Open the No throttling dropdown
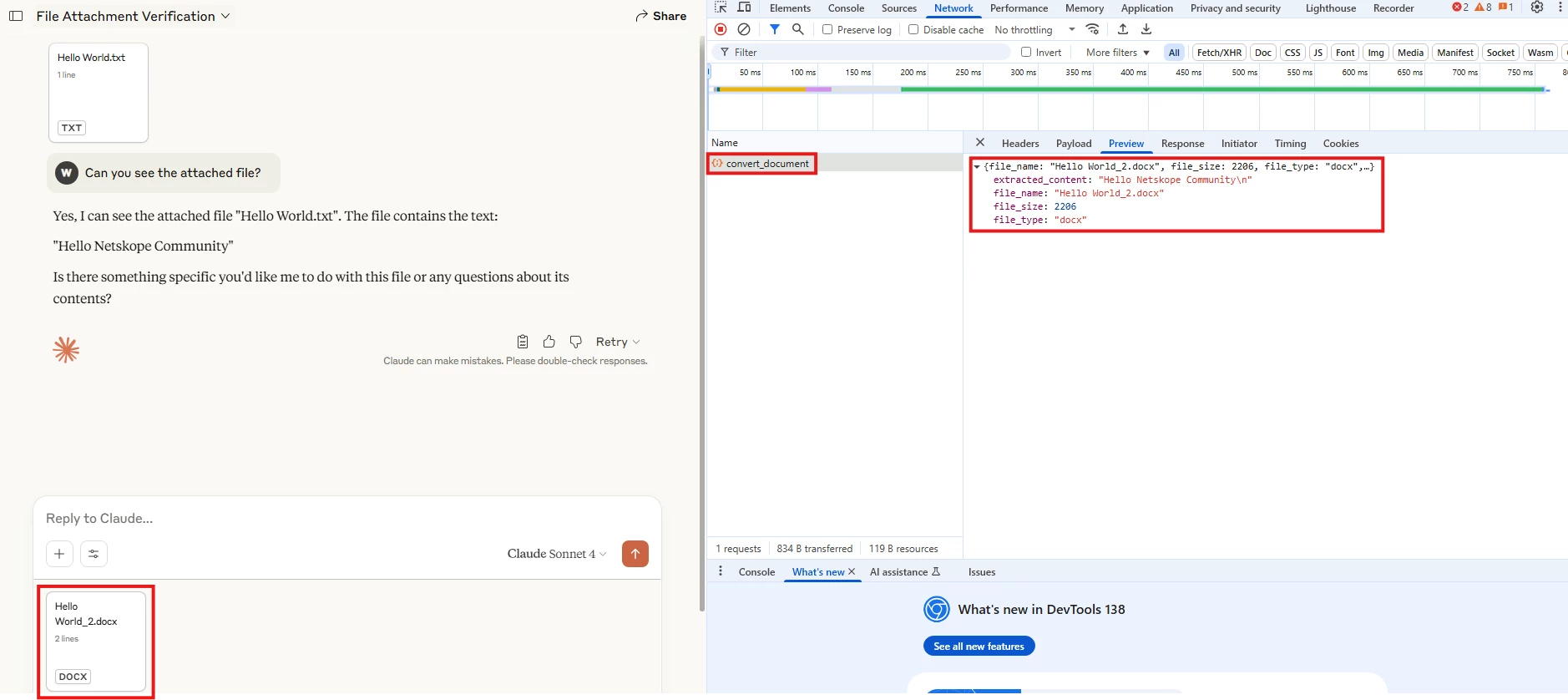Screen dimensions: 1568x700 1034,30
